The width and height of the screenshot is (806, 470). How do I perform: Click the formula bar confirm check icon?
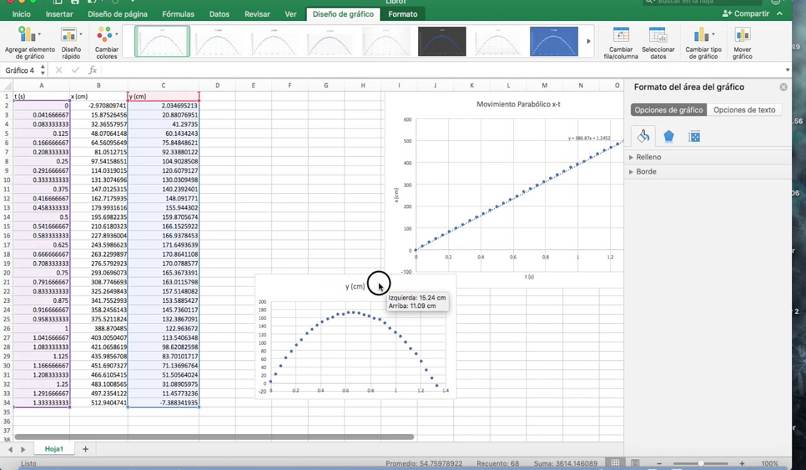click(x=75, y=70)
